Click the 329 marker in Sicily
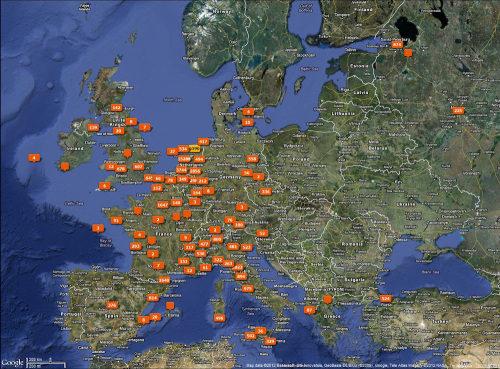 (x=270, y=342)
